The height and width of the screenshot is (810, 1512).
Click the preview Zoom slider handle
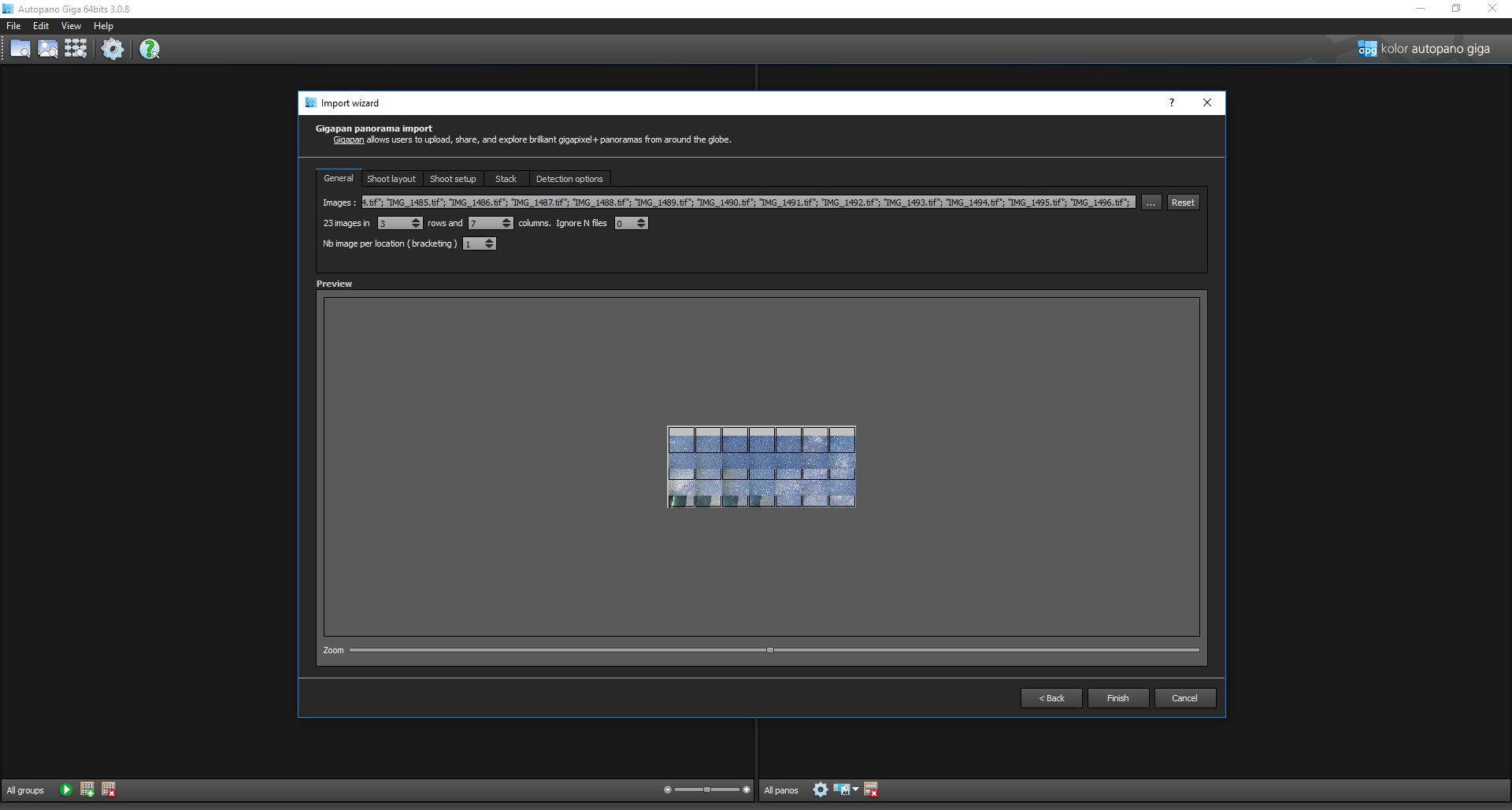pos(770,650)
